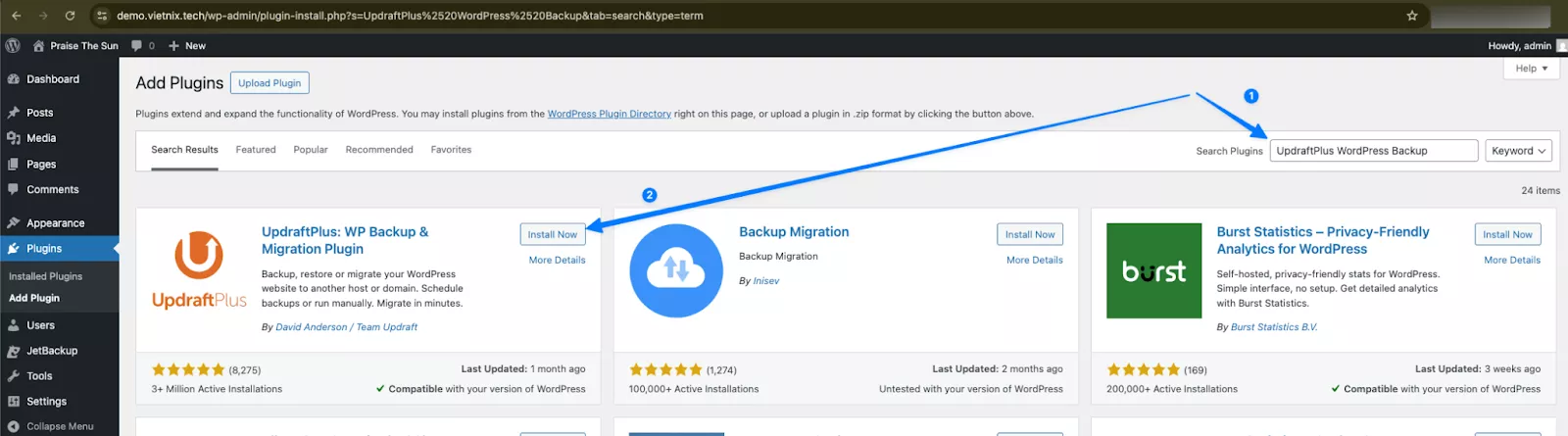
Task: Click '3+ Million Active Installations' text
Action: [217, 389]
